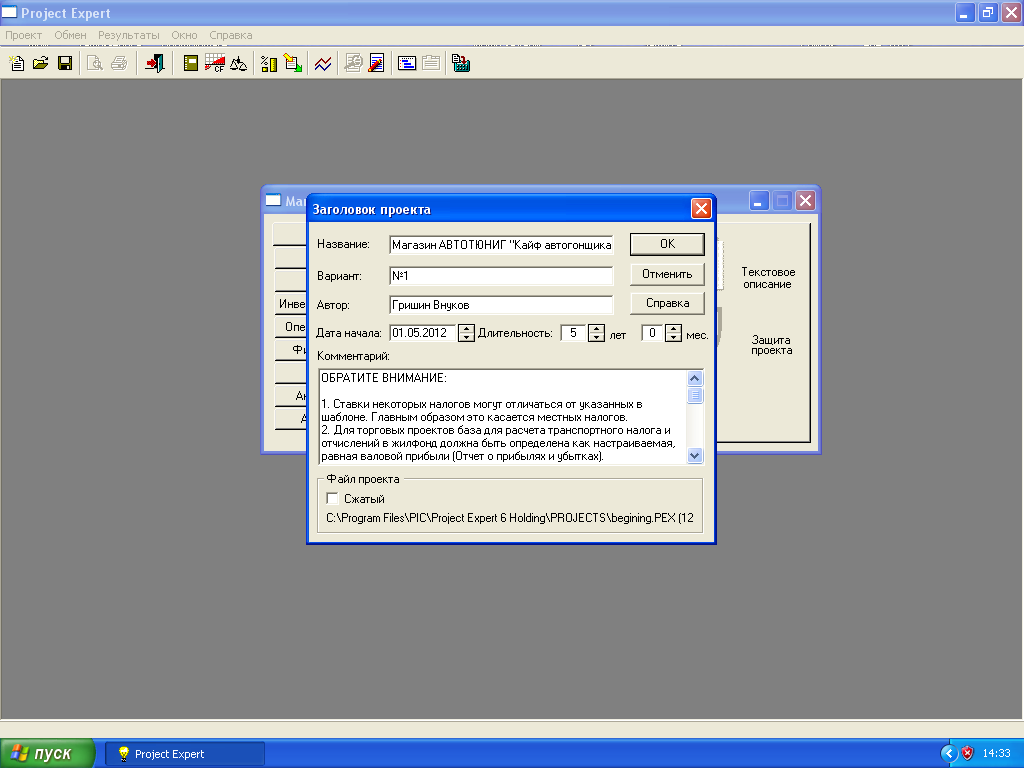This screenshot has width=1024, height=768.
Task: Click the security shield tray icon
Action: point(967,754)
